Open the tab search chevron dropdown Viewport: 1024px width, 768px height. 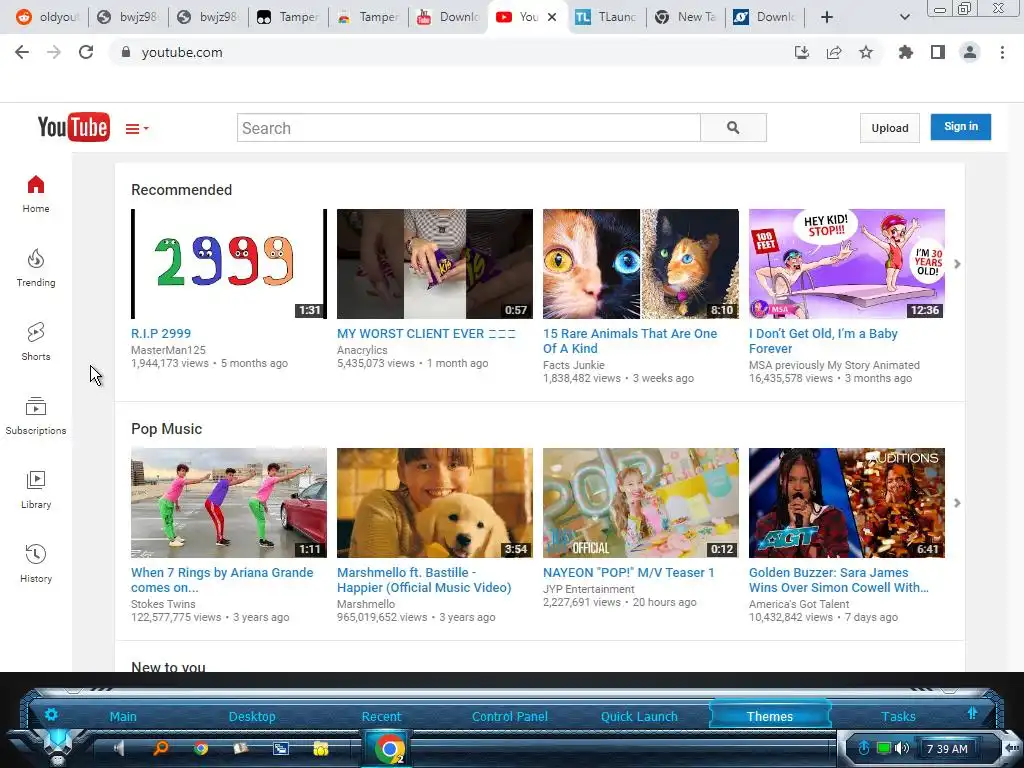[x=904, y=18]
